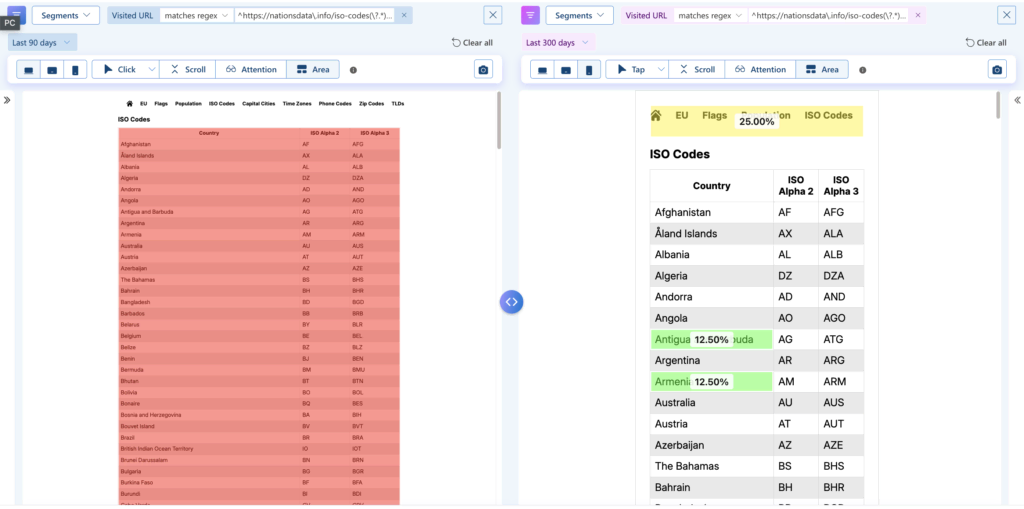Switch left heatmap to Scroll view
This screenshot has height=509, width=1024.
187,70
